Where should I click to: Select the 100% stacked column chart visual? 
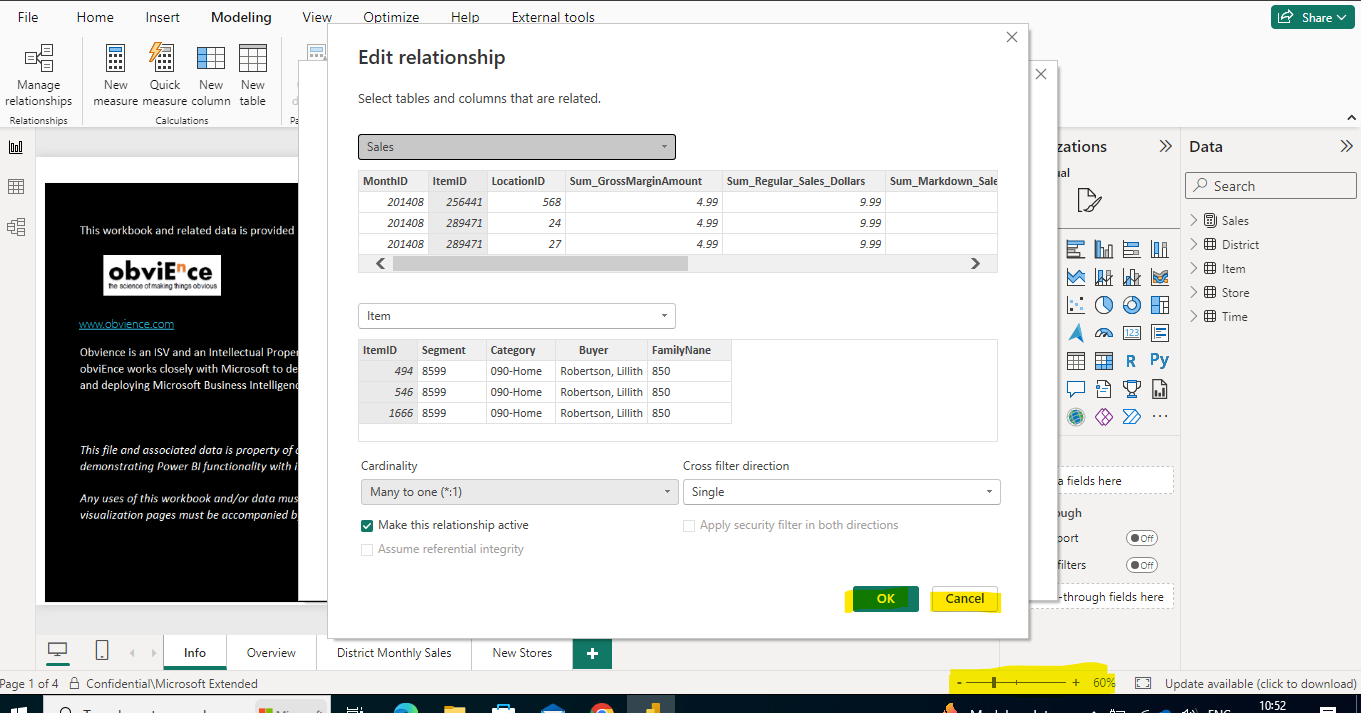click(x=1160, y=249)
